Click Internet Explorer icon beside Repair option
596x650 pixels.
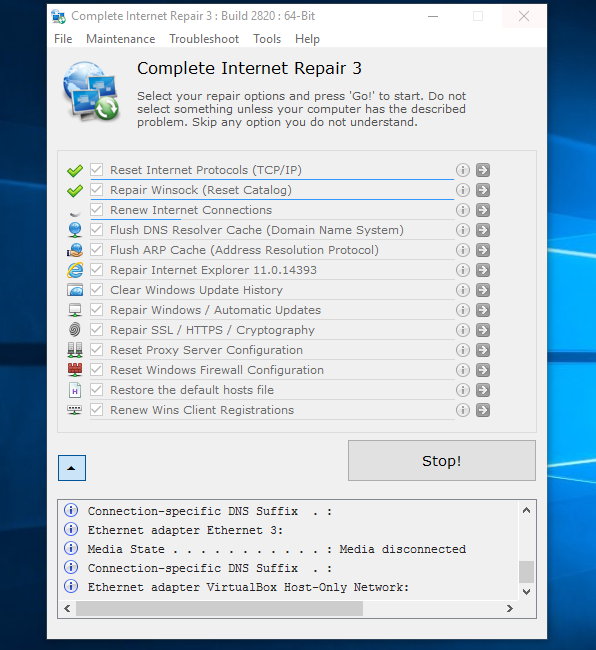click(75, 270)
